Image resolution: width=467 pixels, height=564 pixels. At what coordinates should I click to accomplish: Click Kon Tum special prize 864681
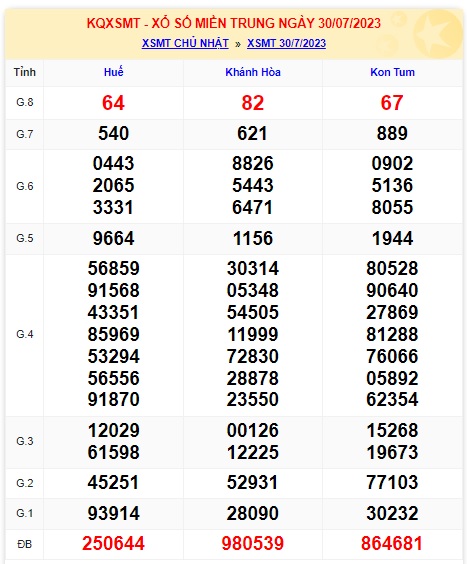click(392, 543)
